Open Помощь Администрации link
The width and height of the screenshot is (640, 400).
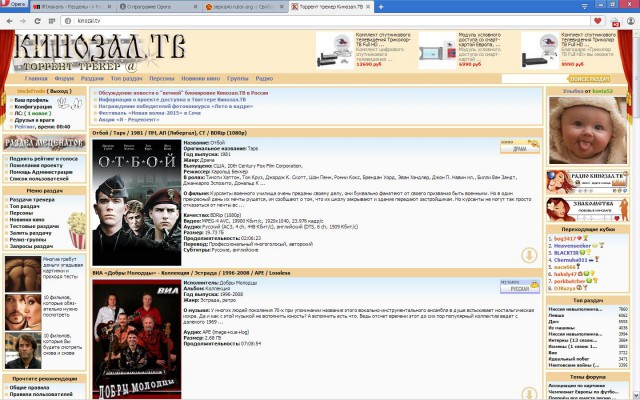[x=41, y=172]
